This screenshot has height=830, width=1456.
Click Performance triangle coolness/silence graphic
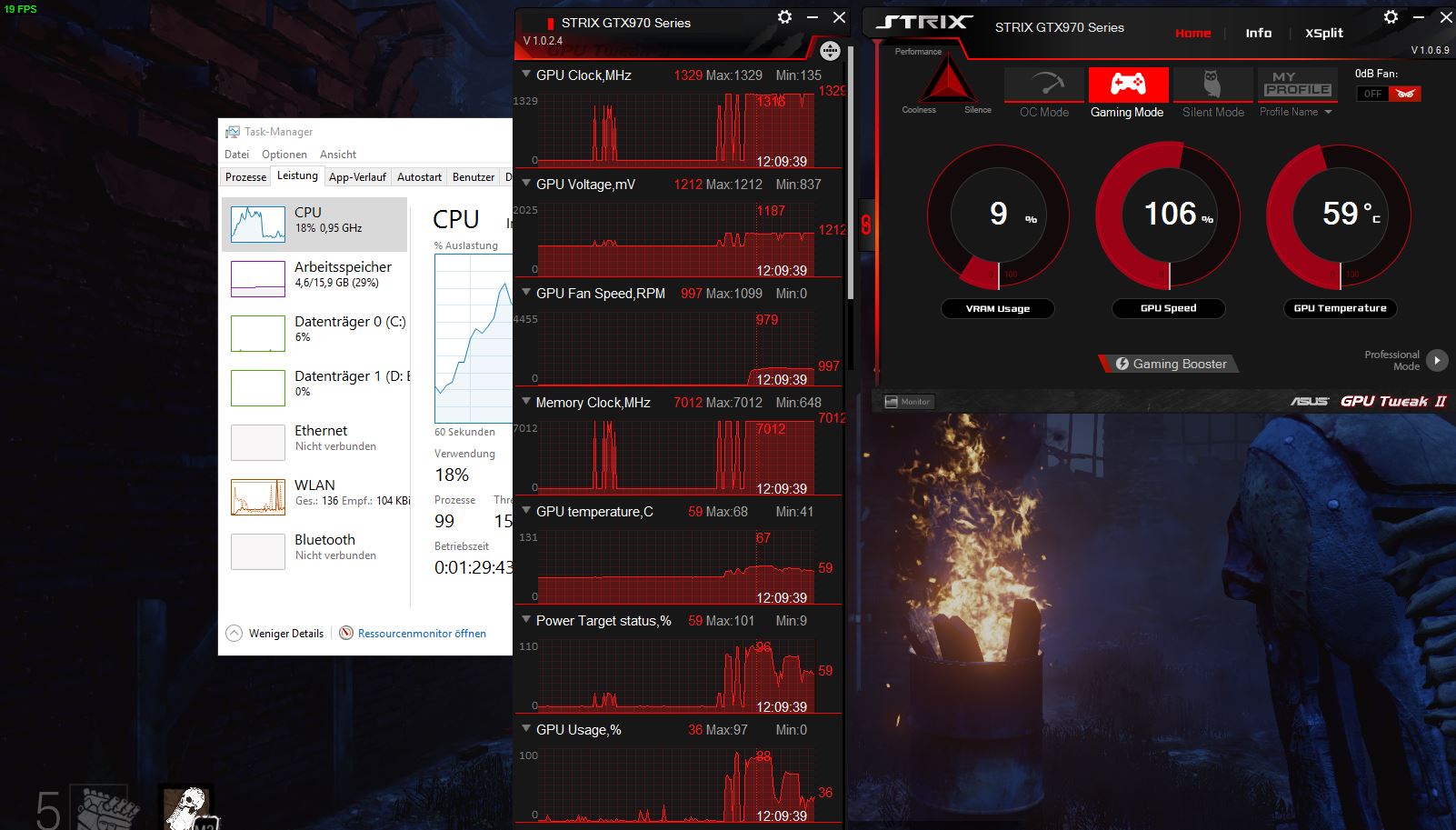(948, 81)
